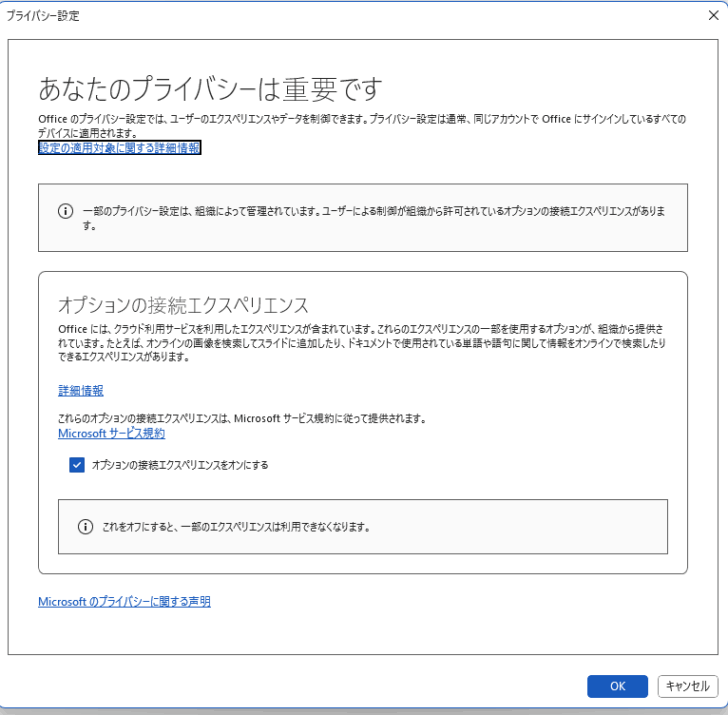Toggle オプションの接続エクスペリエンスをオンにする checkbox
This screenshot has height=715, width=728.
pyautogui.click(x=77, y=465)
